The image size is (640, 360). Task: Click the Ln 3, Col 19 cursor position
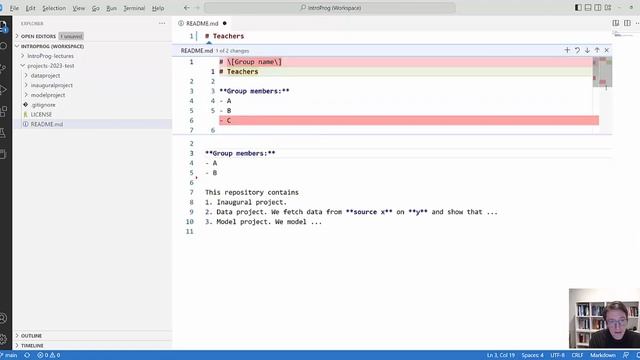tap(500, 355)
